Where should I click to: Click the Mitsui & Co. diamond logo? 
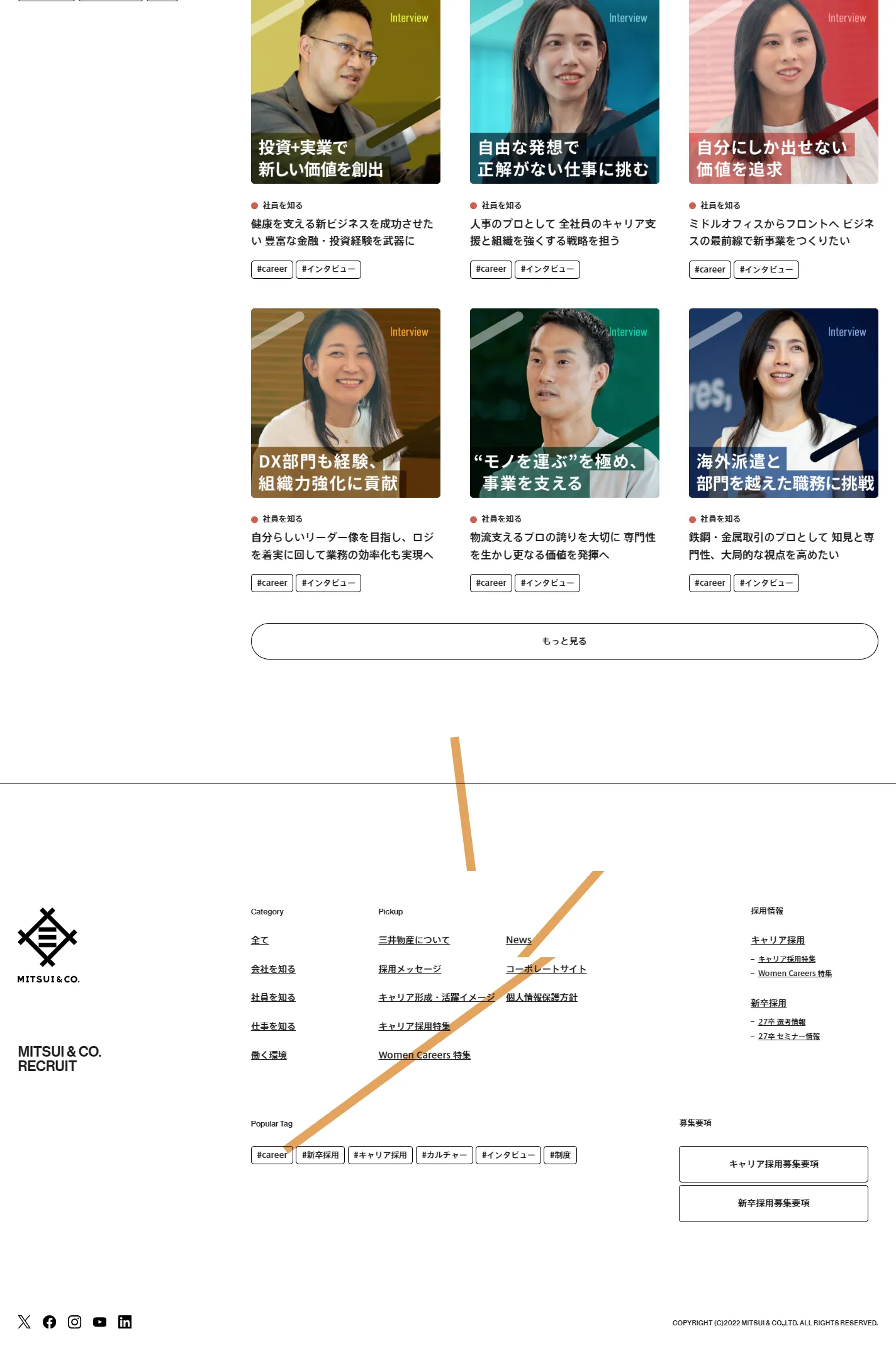(48, 945)
